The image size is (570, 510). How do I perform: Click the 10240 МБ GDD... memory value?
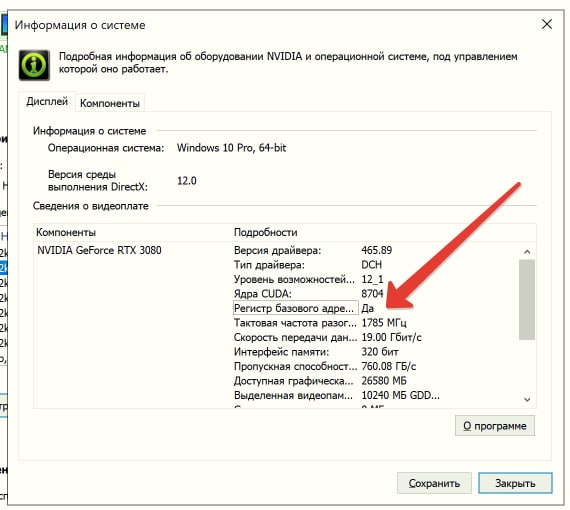tap(400, 395)
